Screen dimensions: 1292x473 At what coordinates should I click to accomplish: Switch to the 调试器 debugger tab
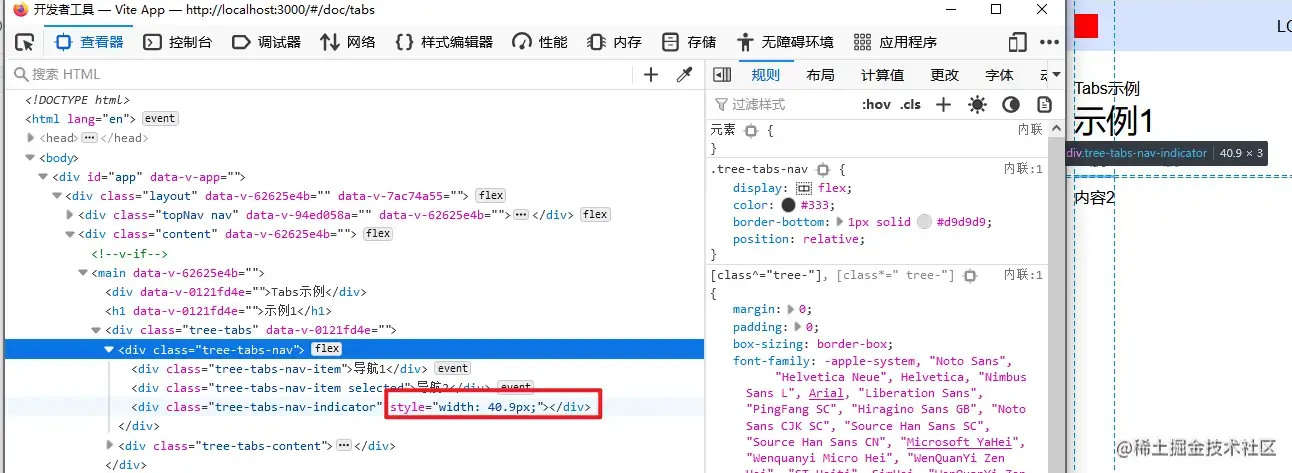[x=266, y=42]
